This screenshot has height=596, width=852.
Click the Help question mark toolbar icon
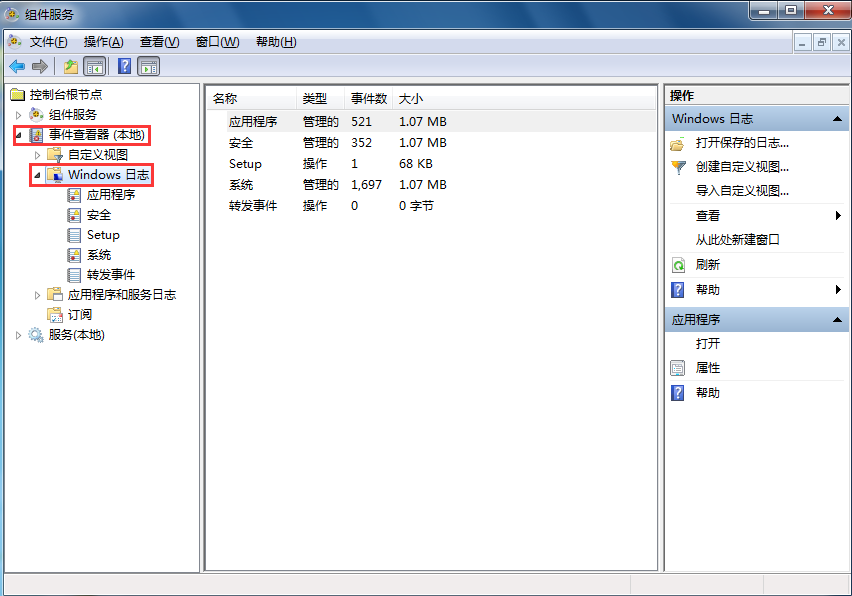[x=122, y=66]
